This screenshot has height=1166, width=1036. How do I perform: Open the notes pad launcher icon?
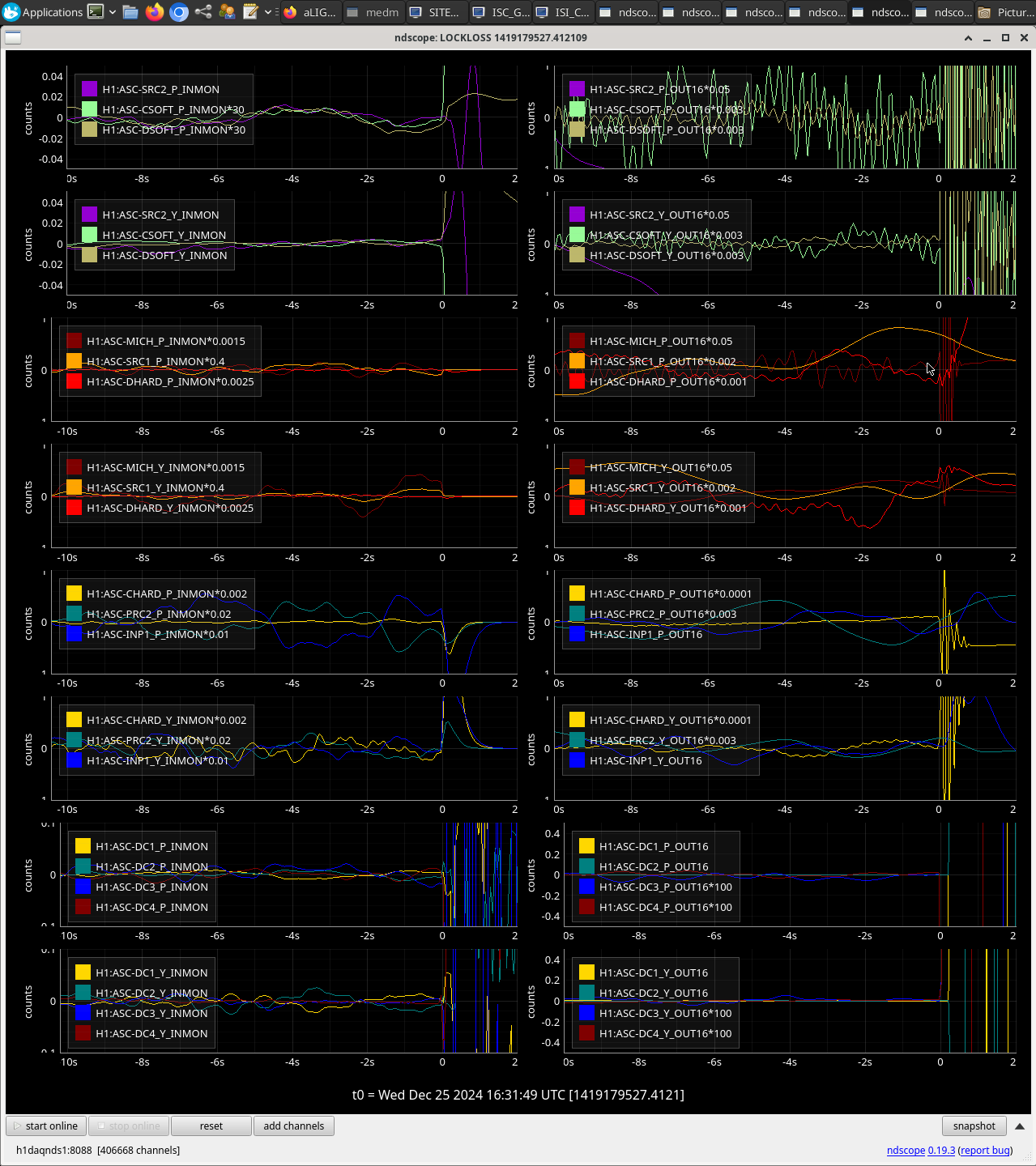pos(251,12)
